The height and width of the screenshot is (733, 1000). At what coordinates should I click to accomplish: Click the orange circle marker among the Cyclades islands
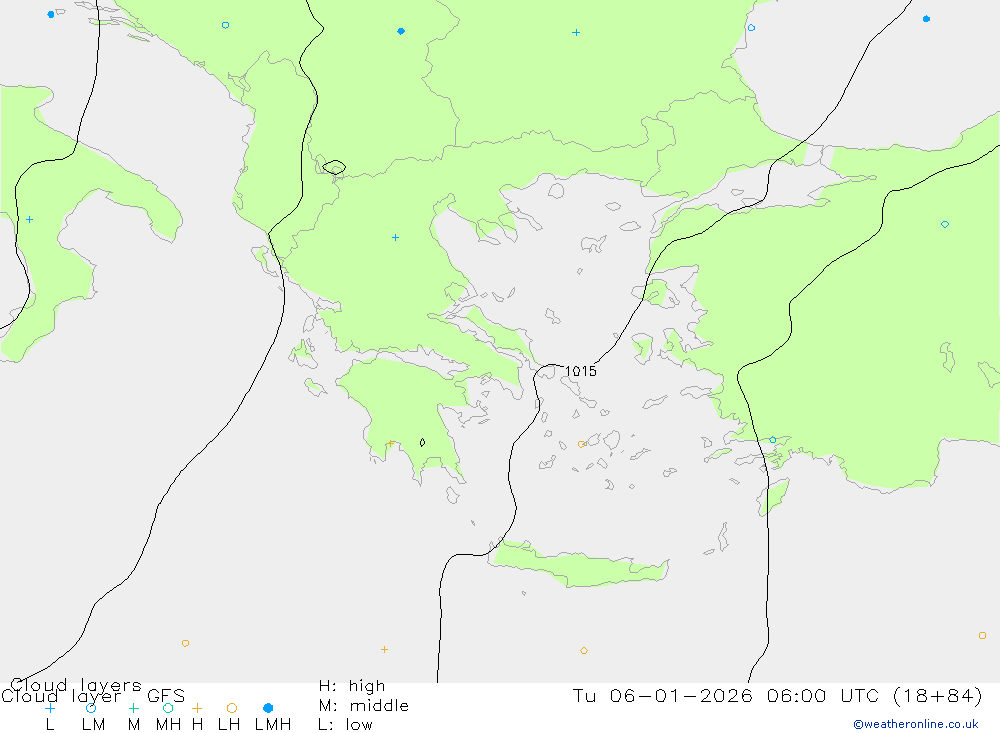click(x=582, y=444)
